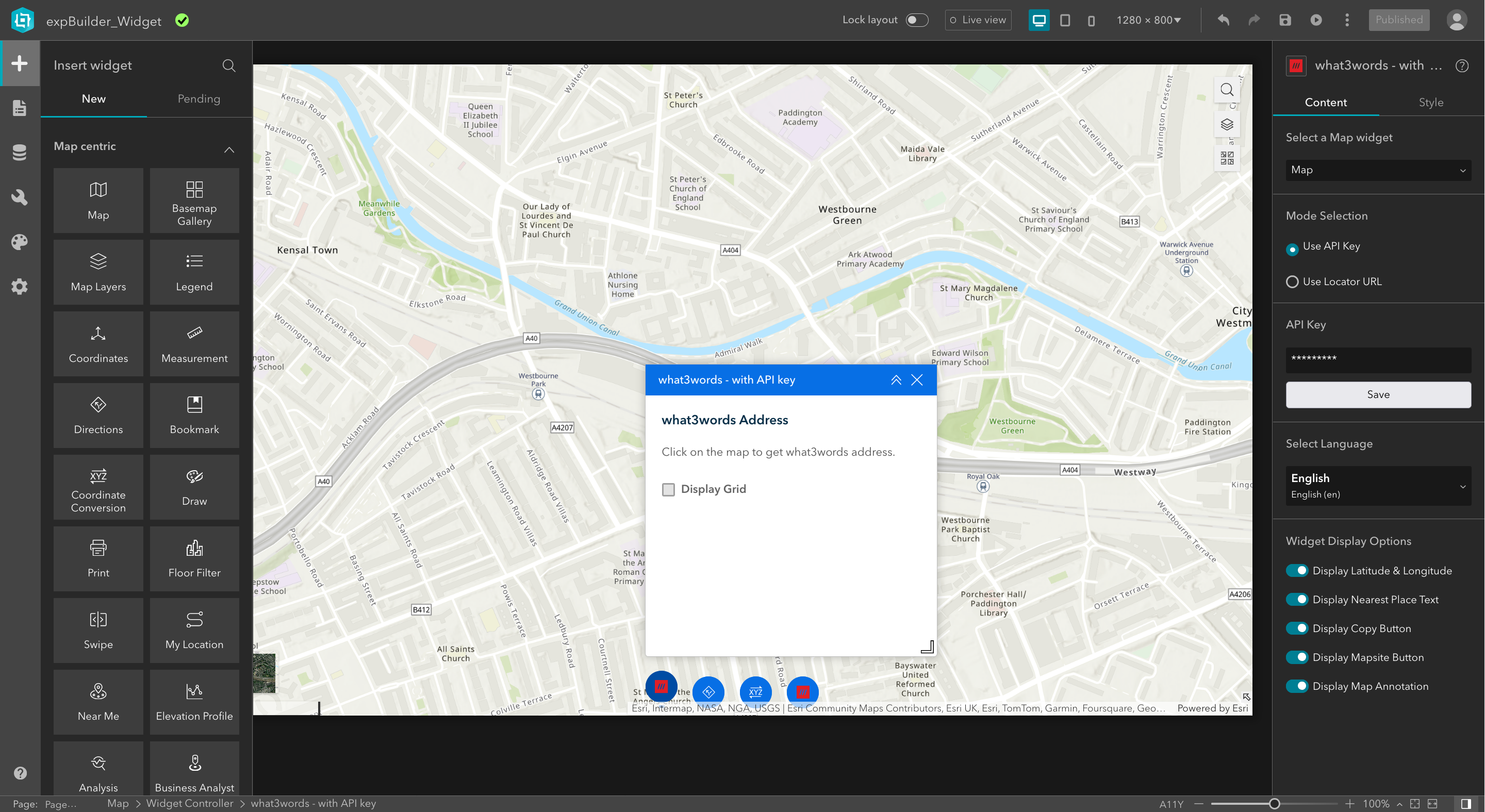Select Use Locator URL radio option
This screenshot has width=1485, height=812.
pyautogui.click(x=1292, y=282)
